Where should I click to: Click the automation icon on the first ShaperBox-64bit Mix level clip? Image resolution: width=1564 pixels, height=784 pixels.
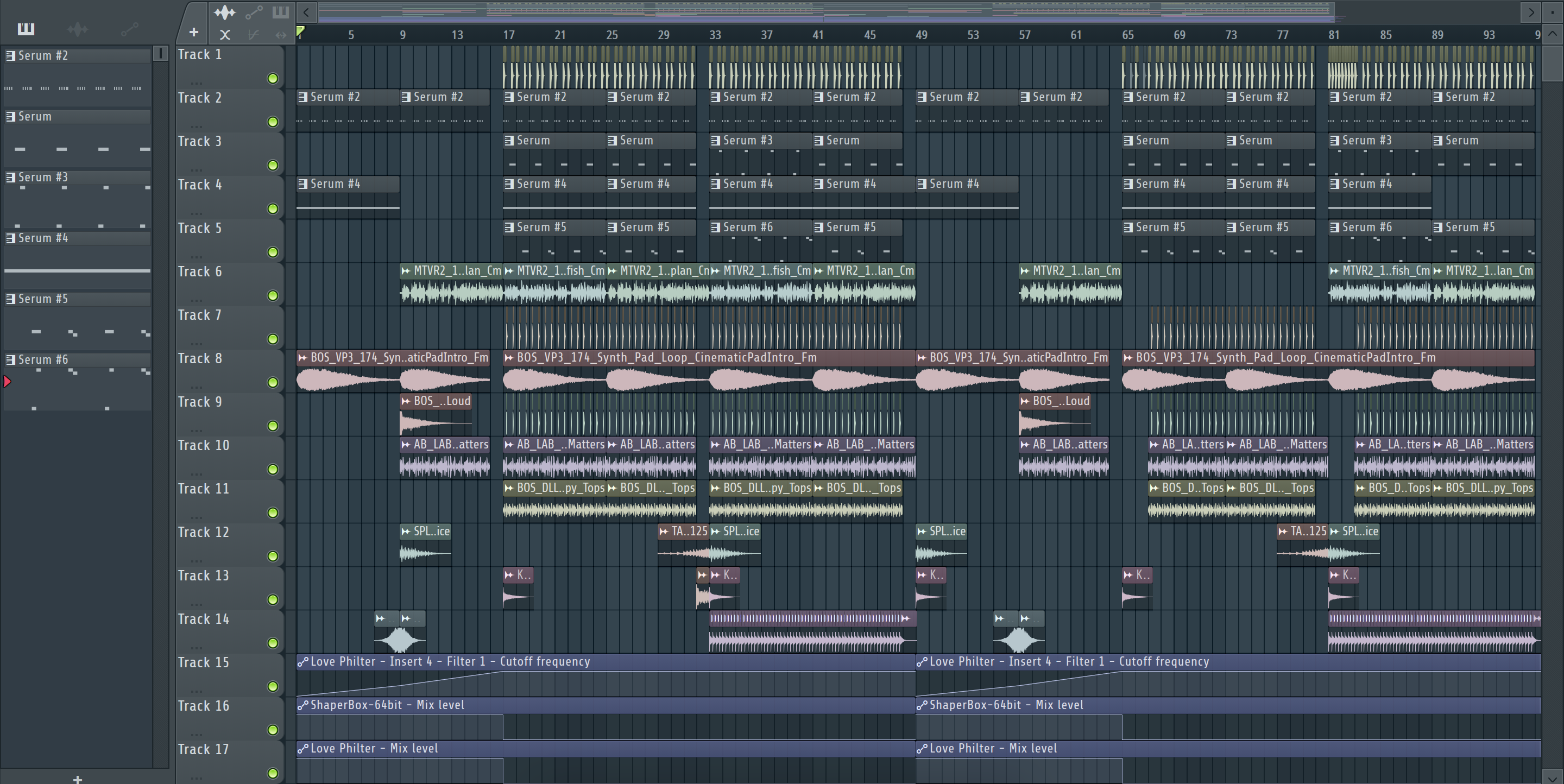click(302, 705)
